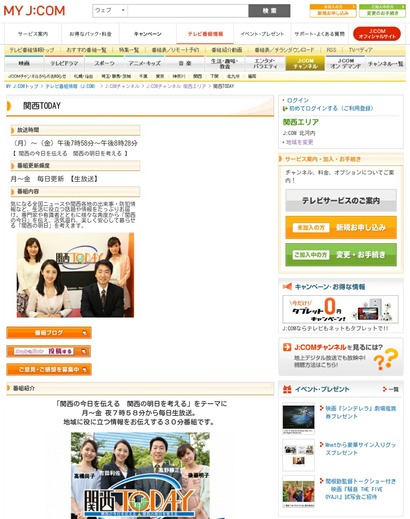Open サポート・よくある質問 menu item
The height and width of the screenshot is (519, 410).
(x=319, y=34)
